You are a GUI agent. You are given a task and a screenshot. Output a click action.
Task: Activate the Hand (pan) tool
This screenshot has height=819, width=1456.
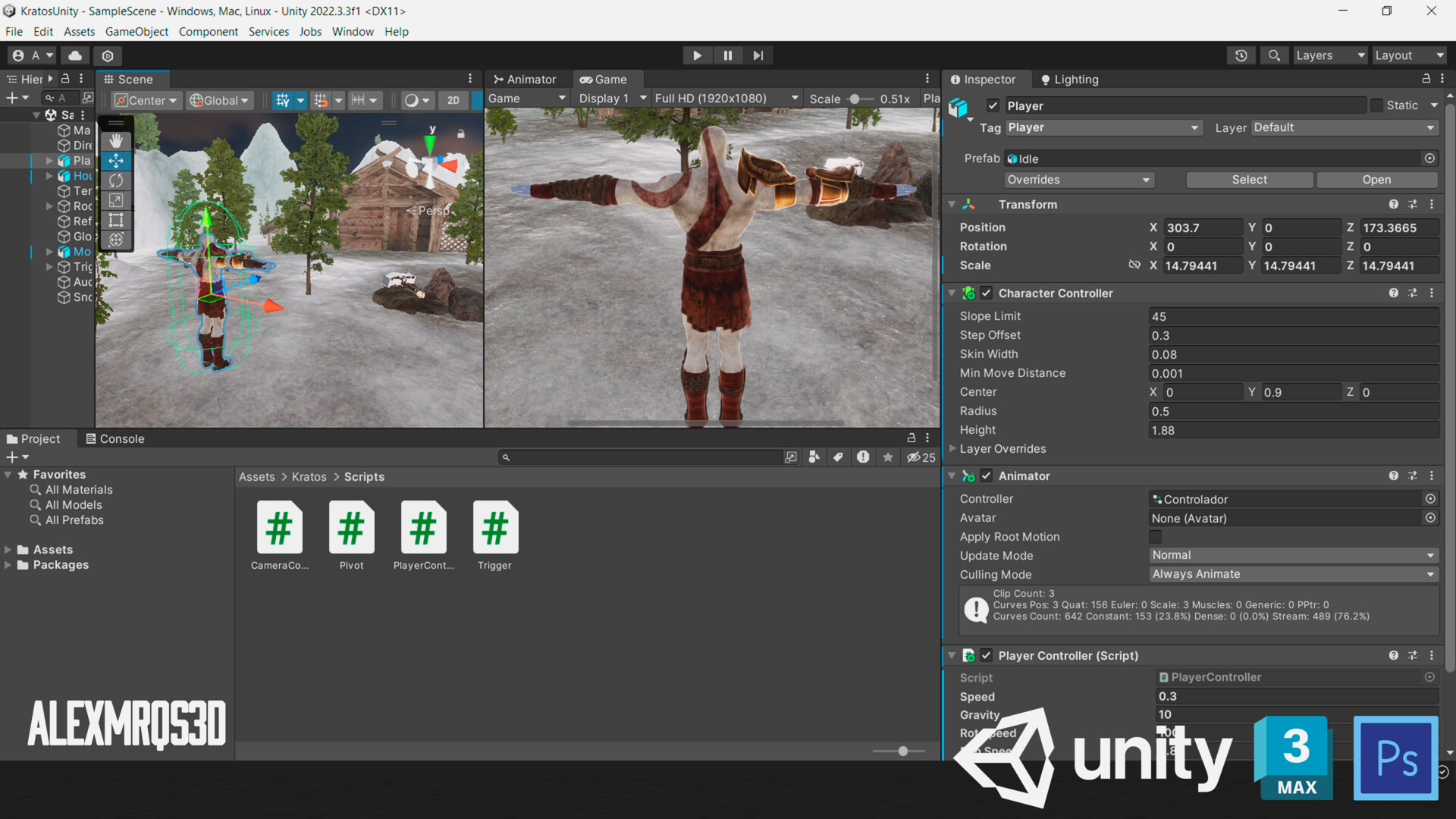click(116, 140)
